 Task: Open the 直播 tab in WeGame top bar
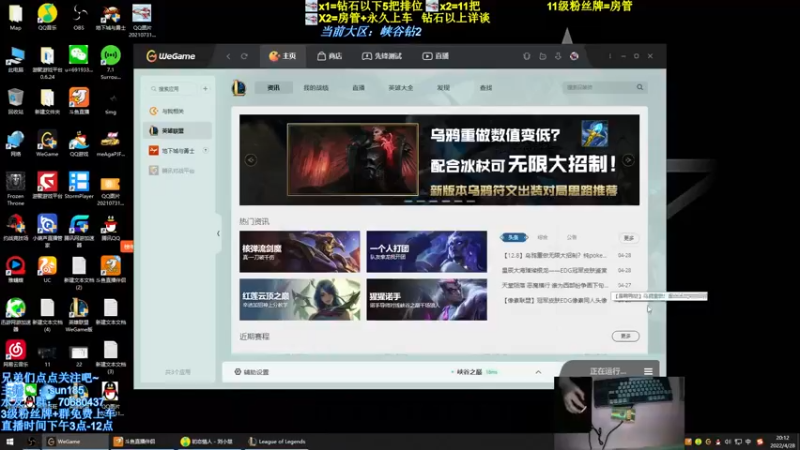click(x=435, y=56)
